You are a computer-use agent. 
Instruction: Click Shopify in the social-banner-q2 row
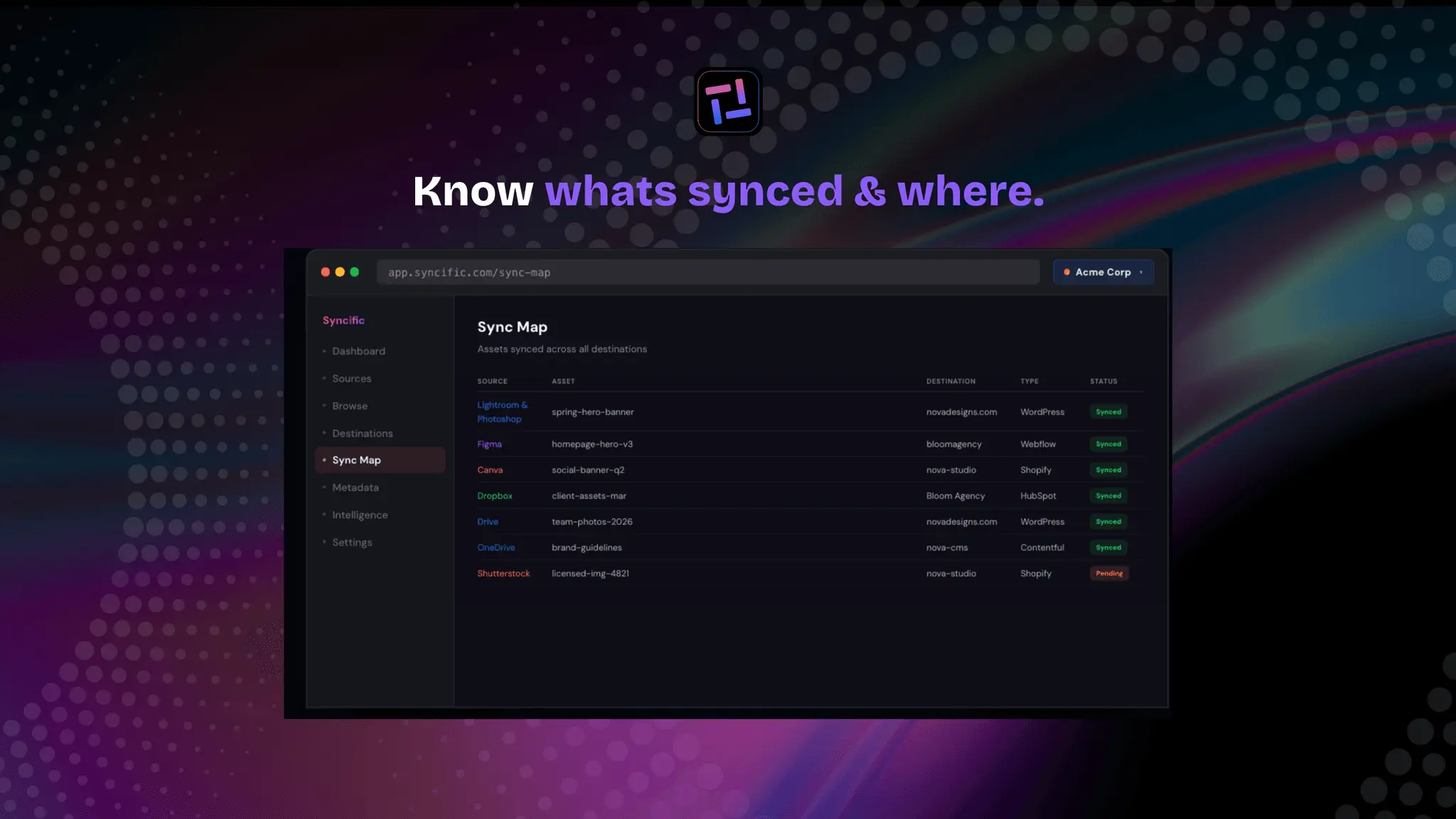tap(1036, 470)
